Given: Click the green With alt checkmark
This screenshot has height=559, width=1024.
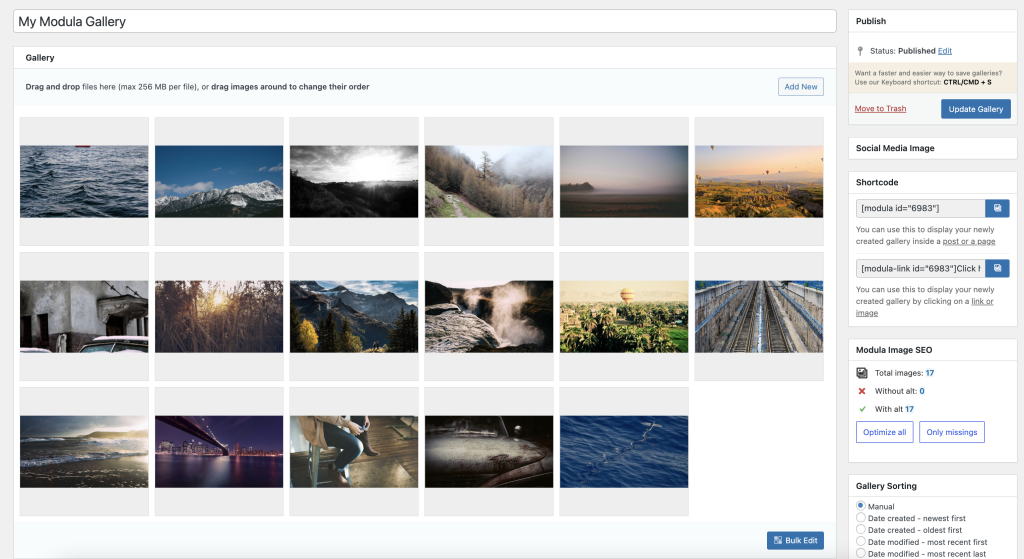Looking at the screenshot, I should coord(862,409).
